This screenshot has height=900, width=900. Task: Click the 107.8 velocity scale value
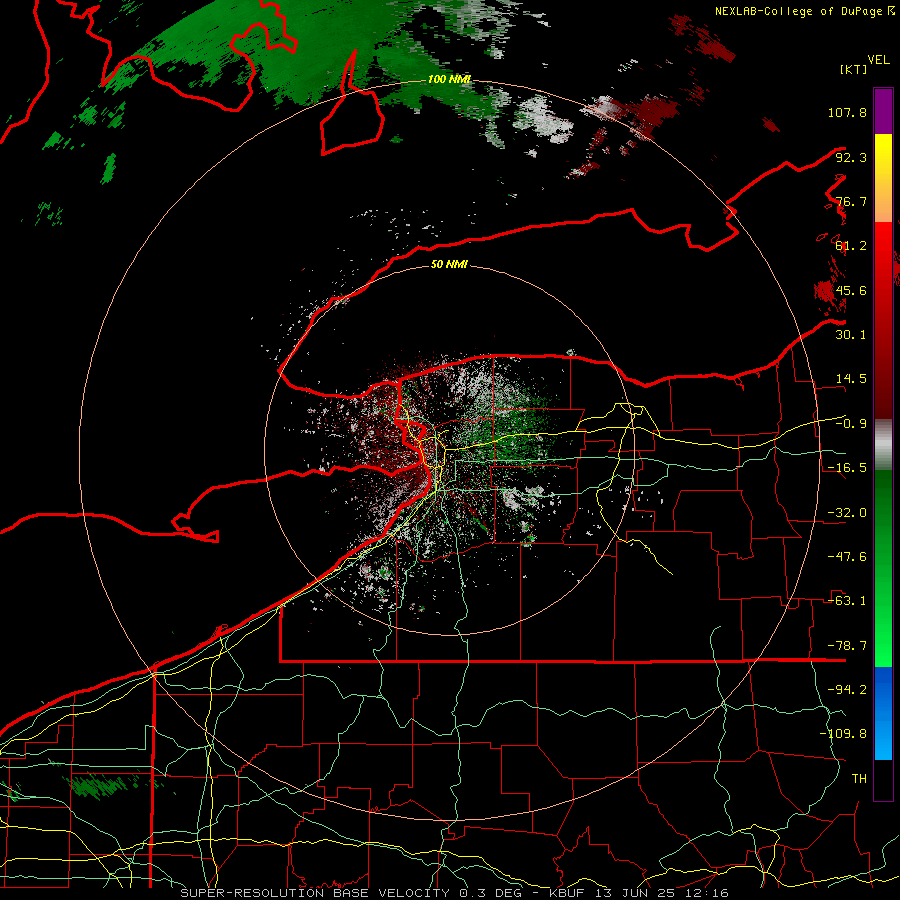[x=847, y=112]
